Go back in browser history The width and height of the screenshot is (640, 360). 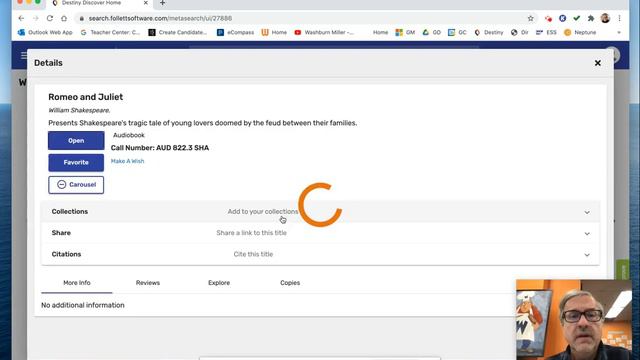21,18
